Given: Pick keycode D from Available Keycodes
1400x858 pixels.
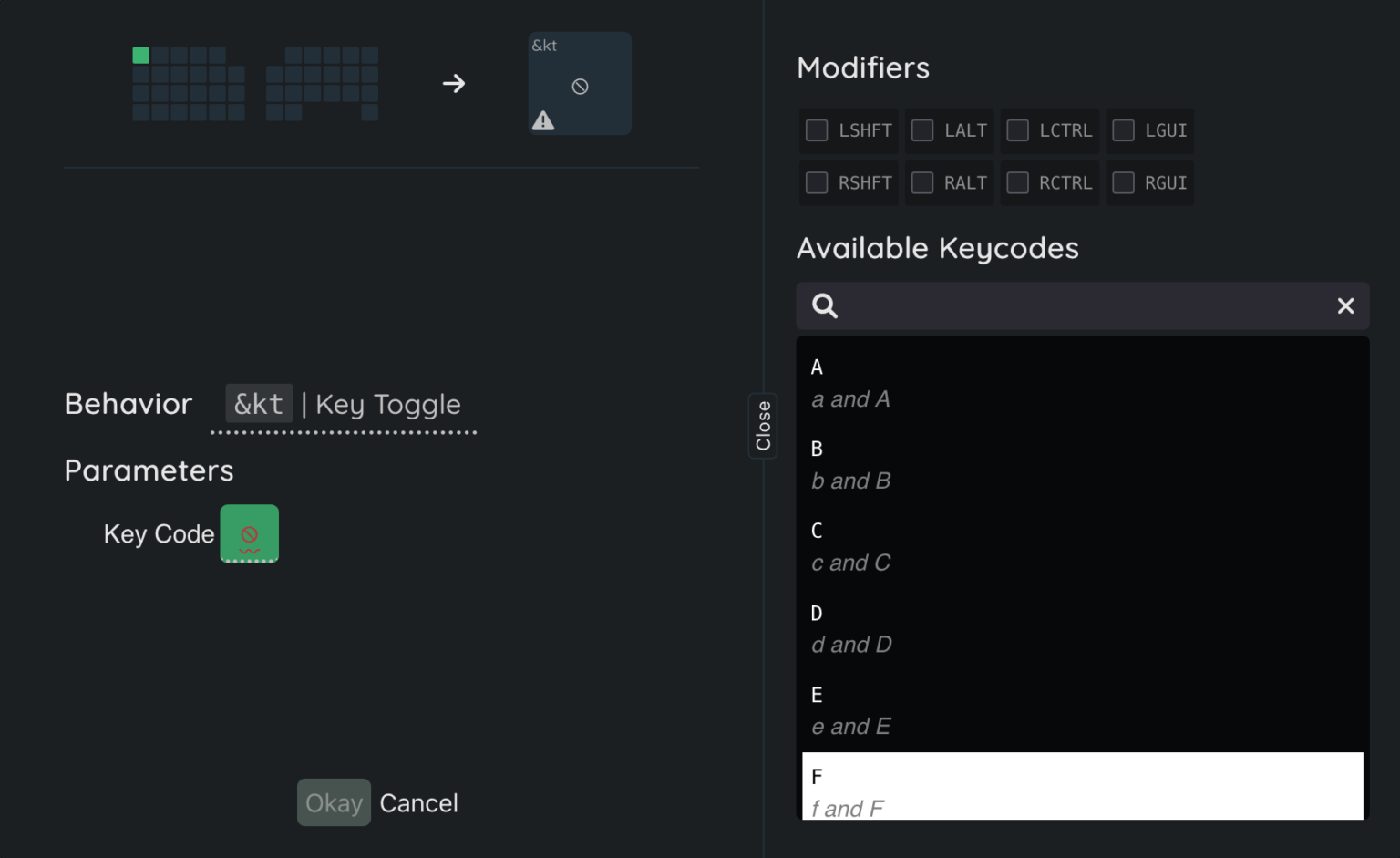Looking at the screenshot, I should coord(1082,629).
